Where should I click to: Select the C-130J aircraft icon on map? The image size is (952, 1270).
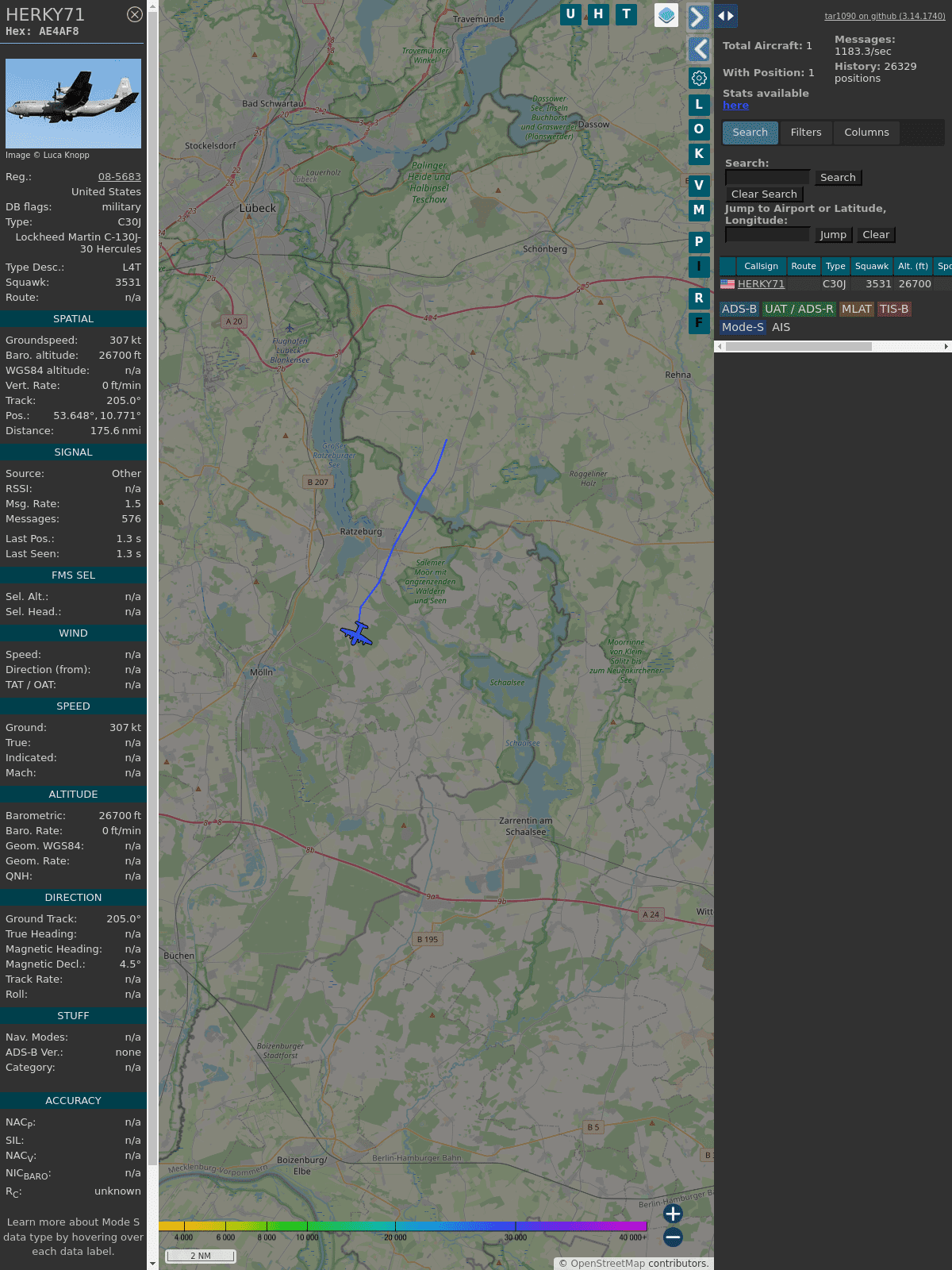coord(358,633)
